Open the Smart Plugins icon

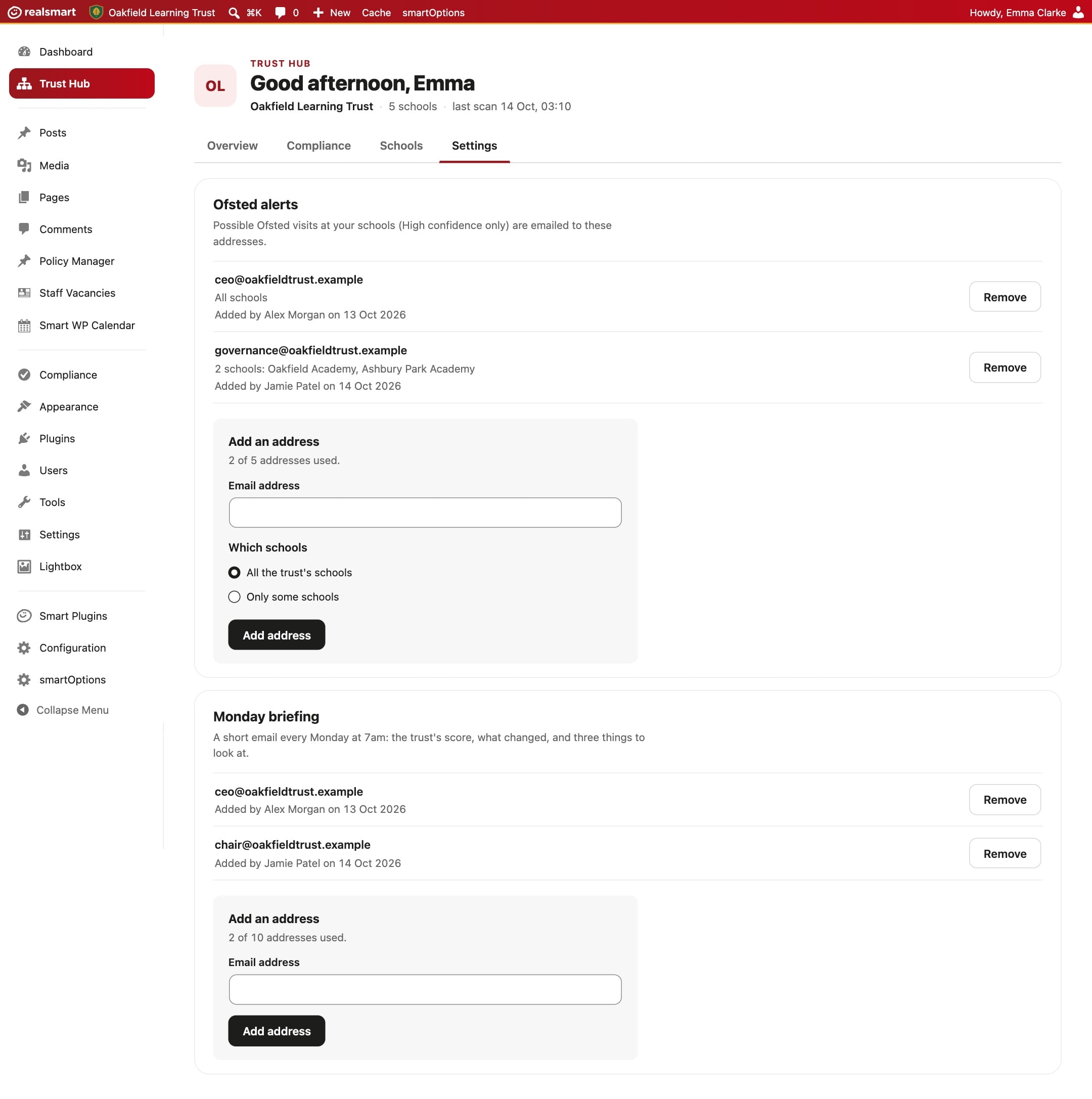24,616
